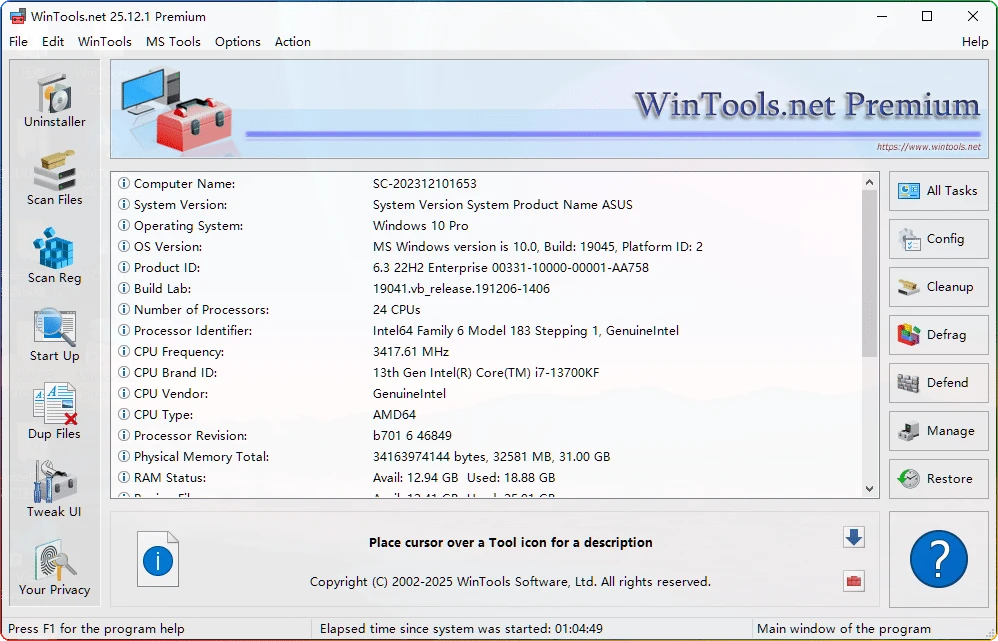Launch the Defrag tool

click(938, 335)
